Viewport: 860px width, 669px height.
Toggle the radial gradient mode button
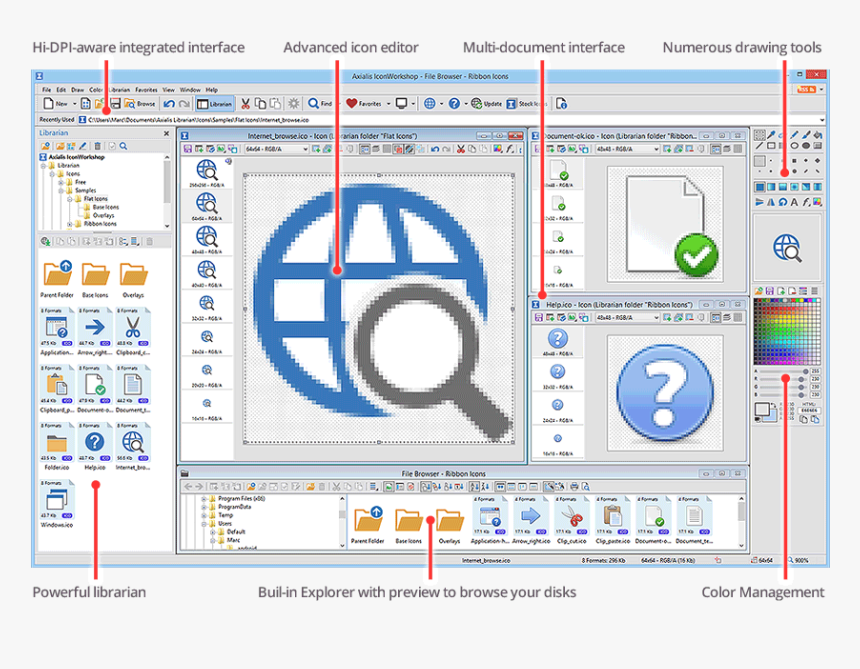click(794, 187)
